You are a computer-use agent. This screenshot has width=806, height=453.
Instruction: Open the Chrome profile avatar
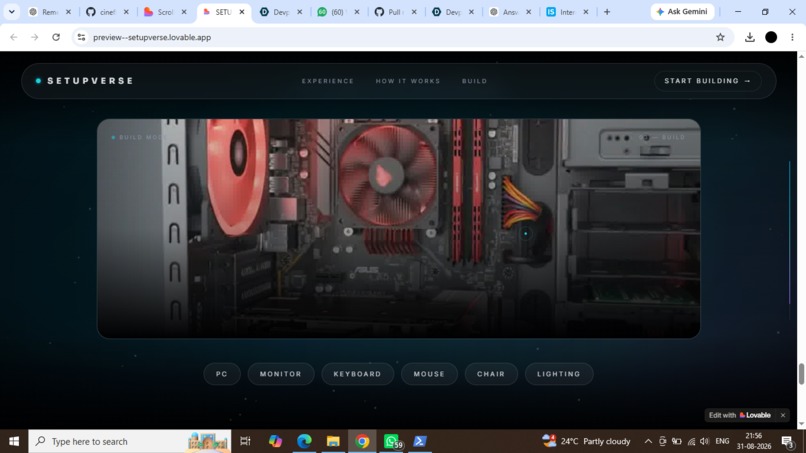coord(771,37)
